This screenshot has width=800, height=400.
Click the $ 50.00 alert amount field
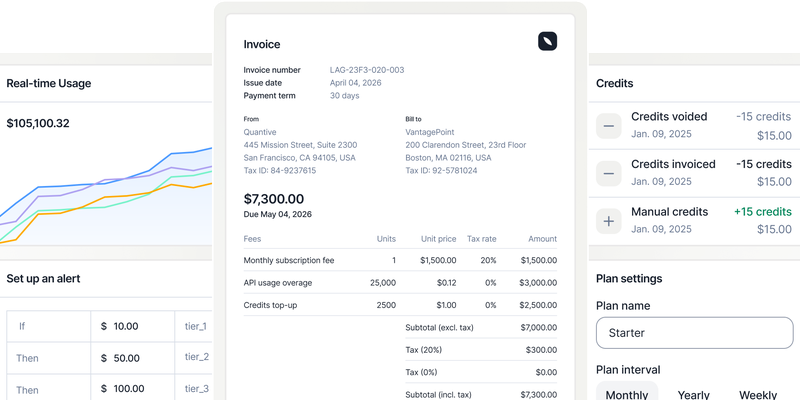click(x=133, y=358)
